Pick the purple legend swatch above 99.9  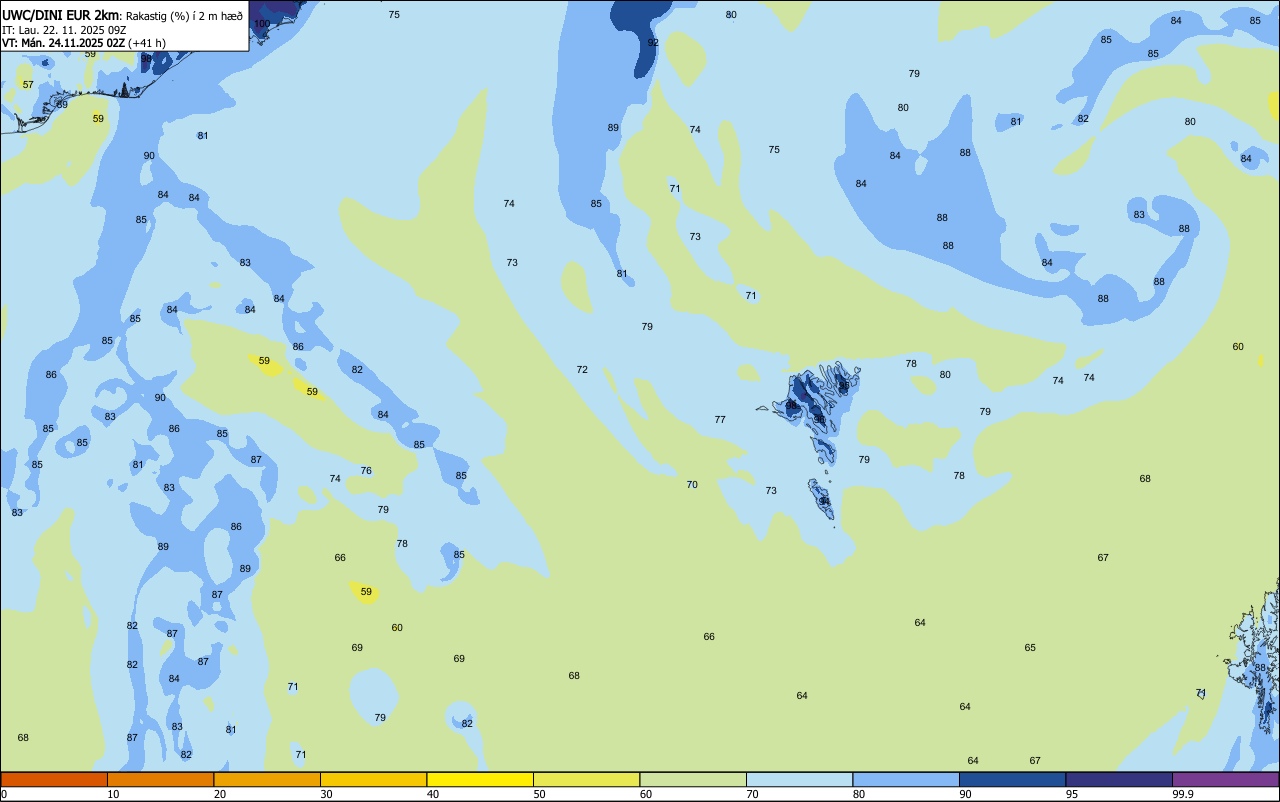pyautogui.click(x=1225, y=779)
